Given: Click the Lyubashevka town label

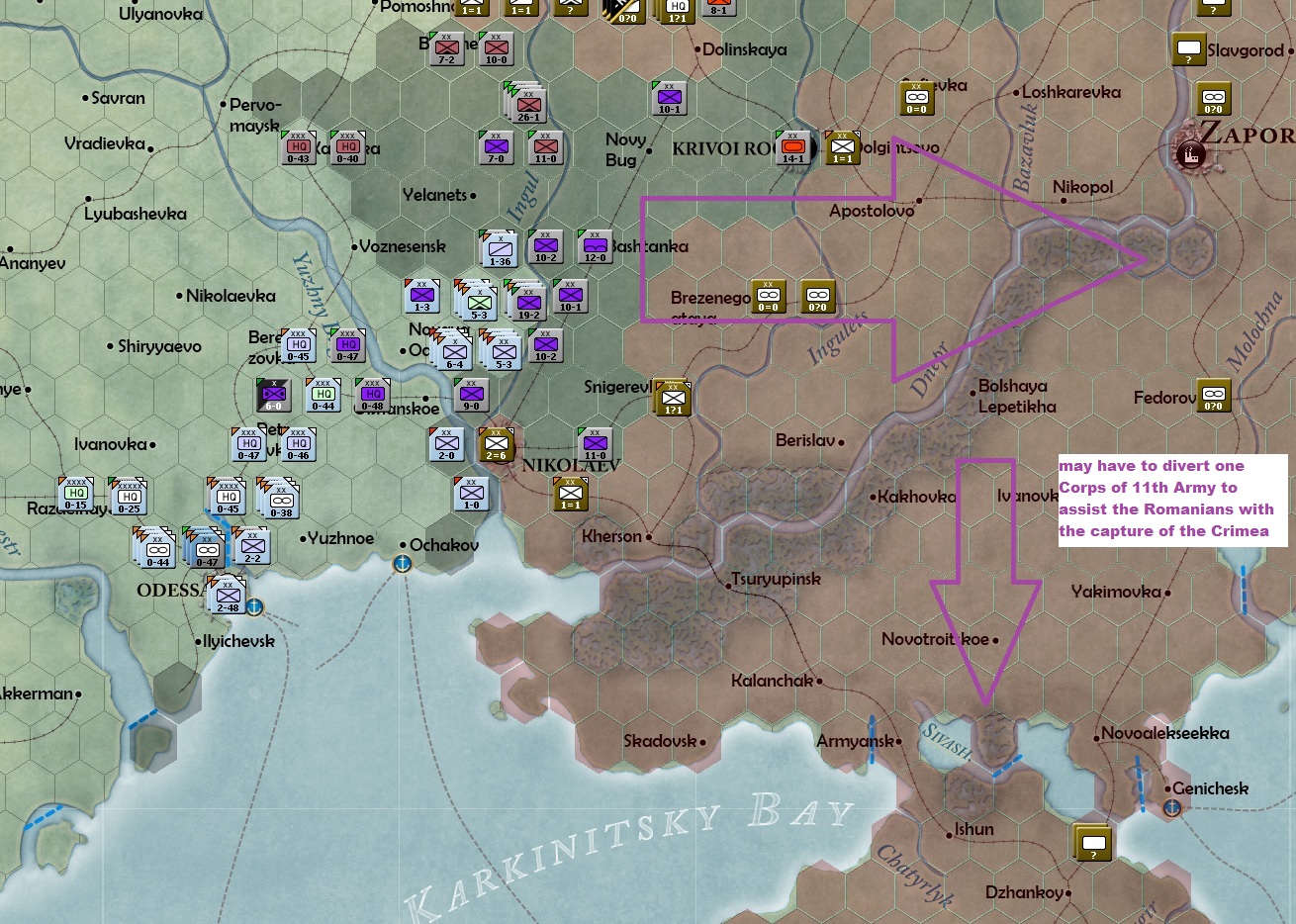Looking at the screenshot, I should click(136, 214).
